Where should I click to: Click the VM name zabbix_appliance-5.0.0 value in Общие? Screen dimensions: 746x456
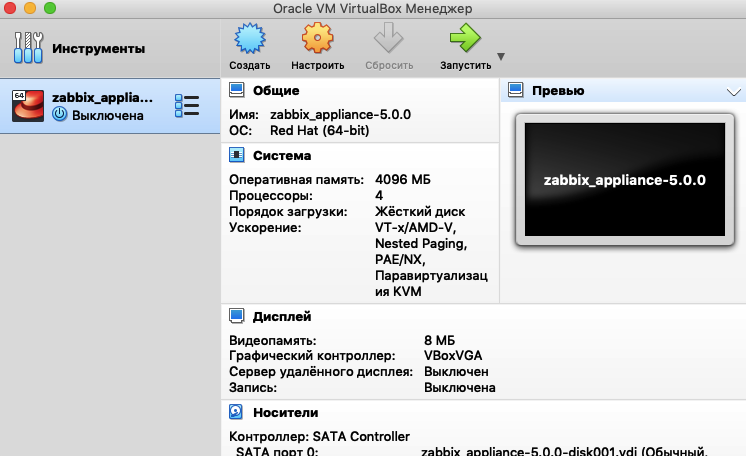341,115
